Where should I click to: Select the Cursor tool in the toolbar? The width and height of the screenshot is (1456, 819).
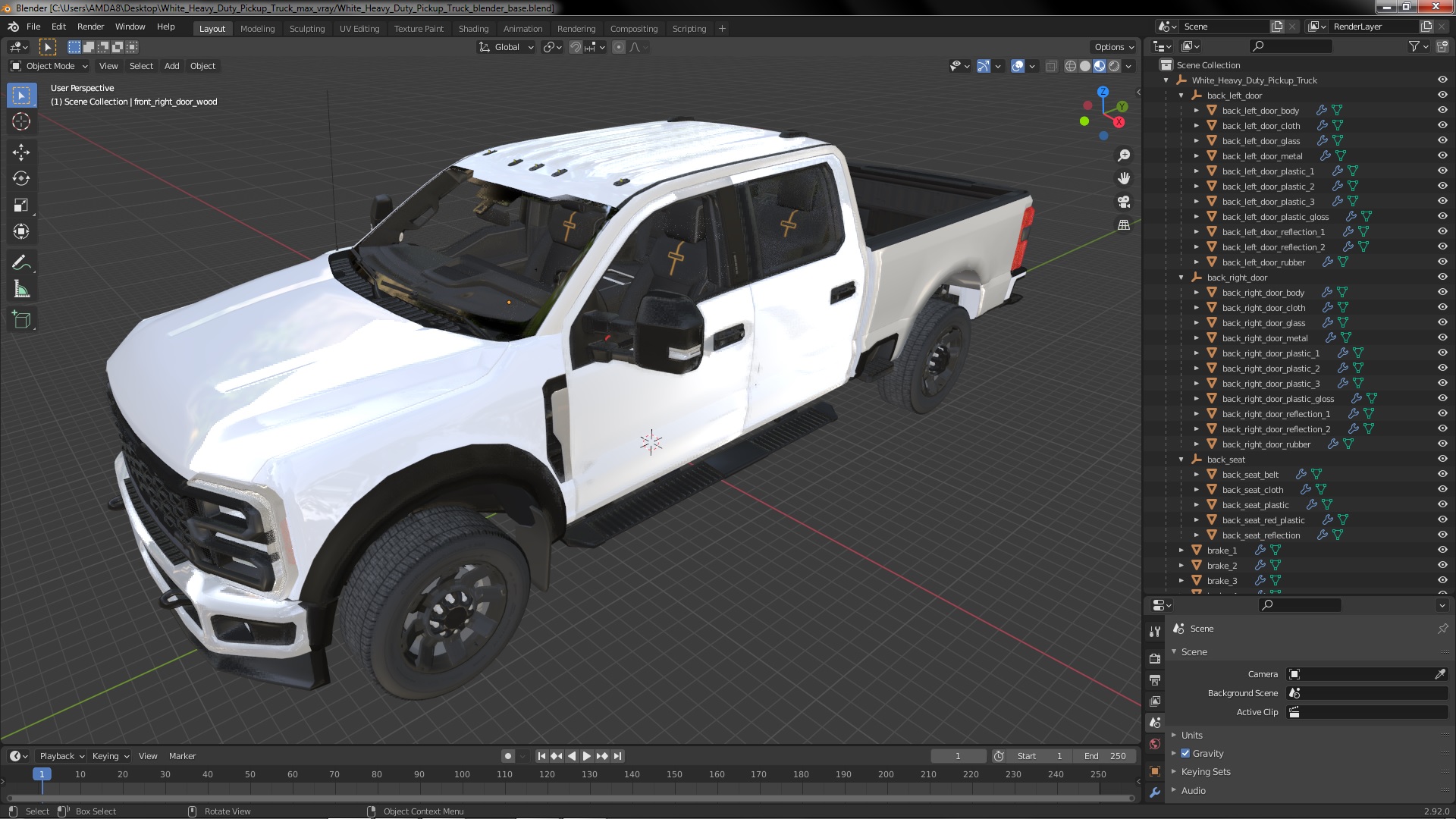21,121
